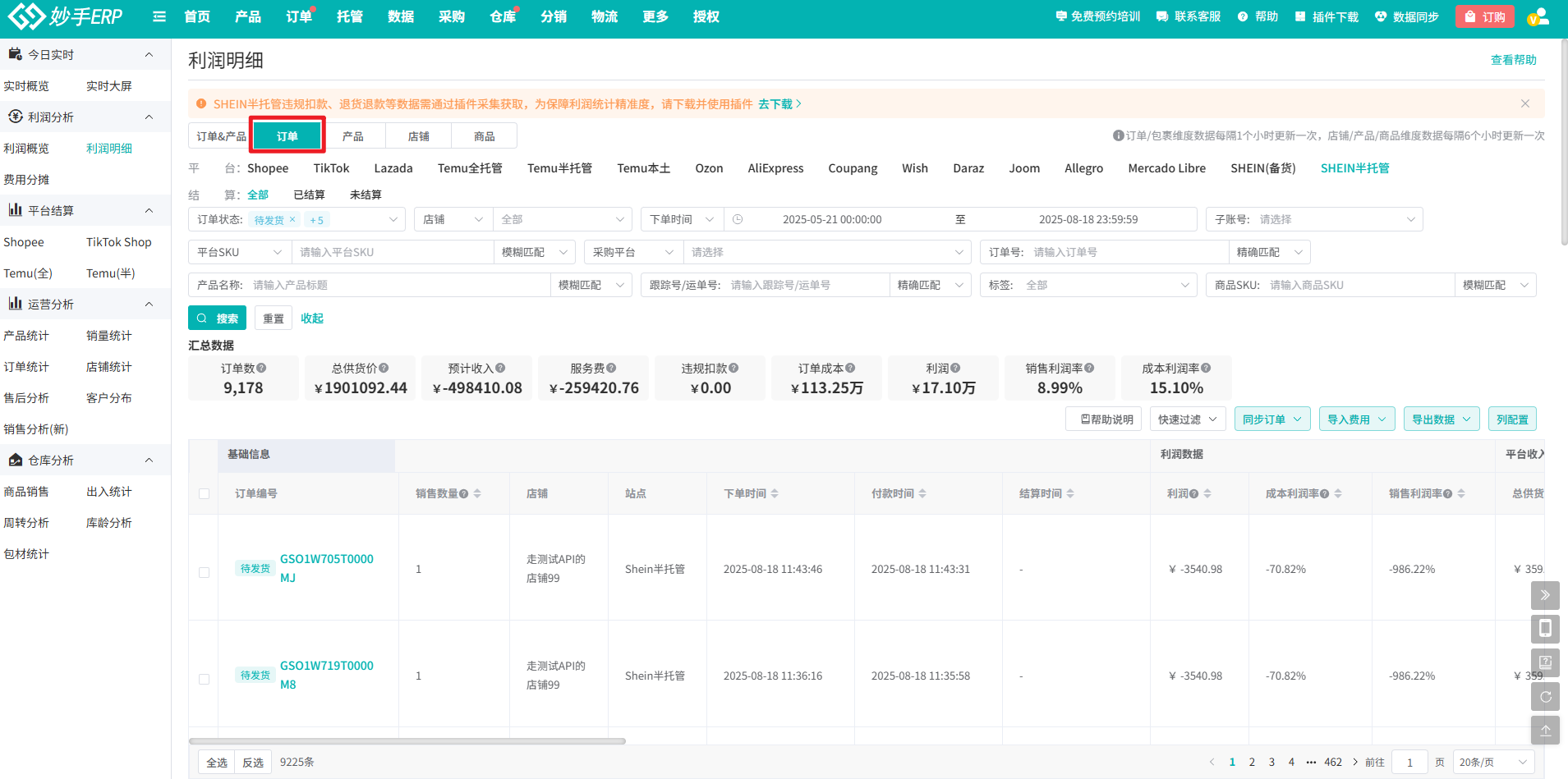Switch to the 产品 tab
1568x779 pixels.
pyautogui.click(x=352, y=136)
